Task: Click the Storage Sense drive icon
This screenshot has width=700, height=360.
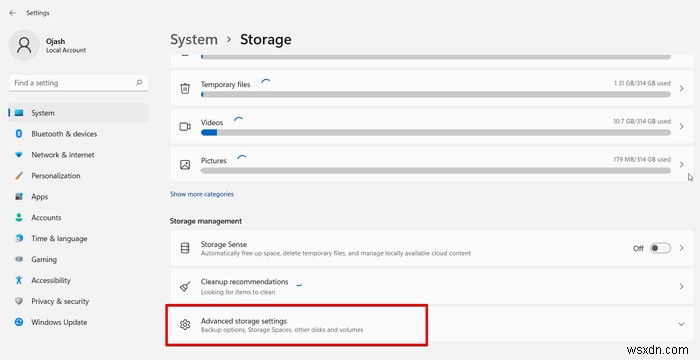Action: pos(185,248)
